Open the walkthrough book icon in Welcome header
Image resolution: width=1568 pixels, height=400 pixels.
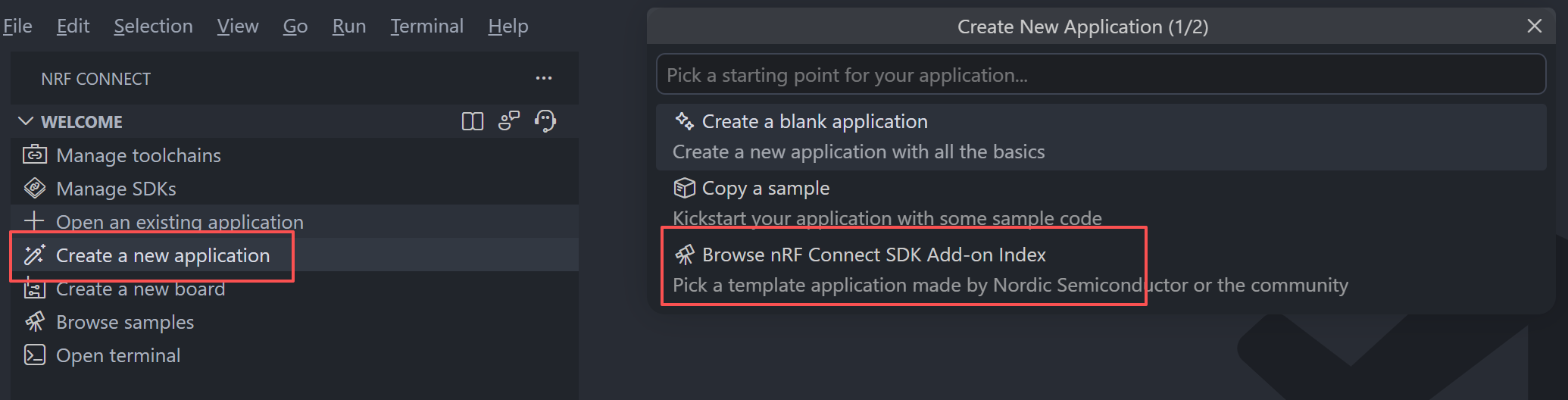pyautogui.click(x=473, y=121)
